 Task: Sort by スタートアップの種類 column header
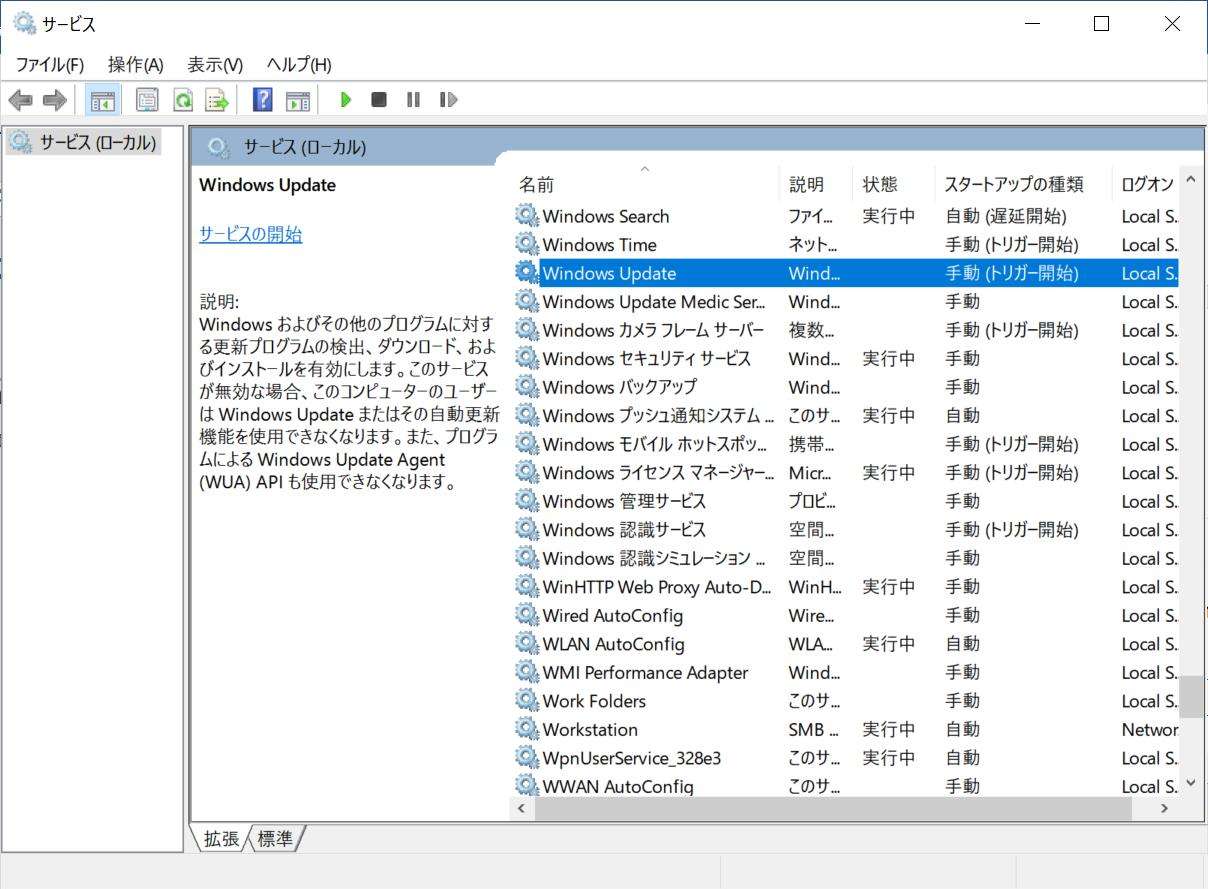click(1023, 184)
